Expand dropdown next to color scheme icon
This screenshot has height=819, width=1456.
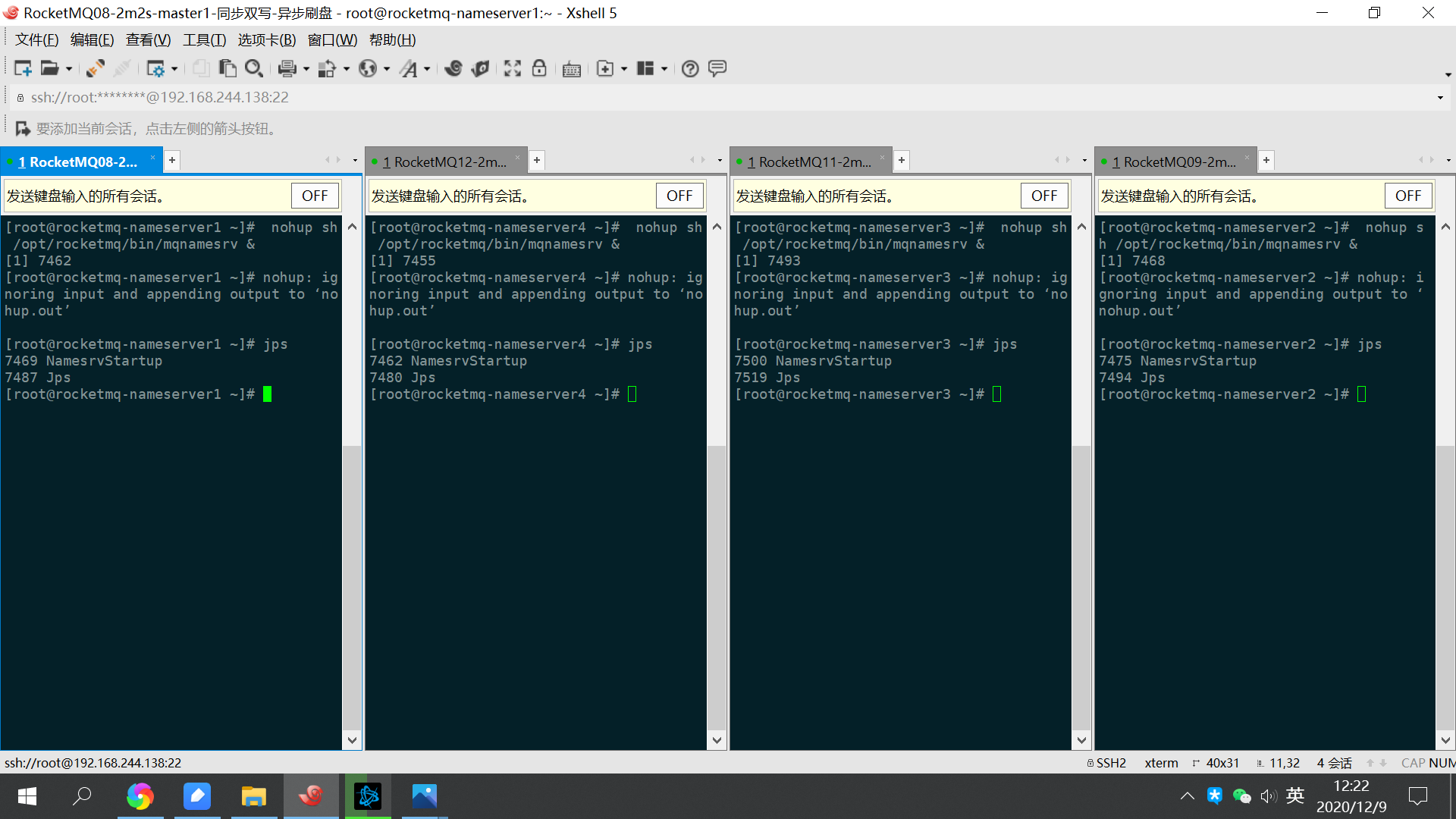click(347, 69)
